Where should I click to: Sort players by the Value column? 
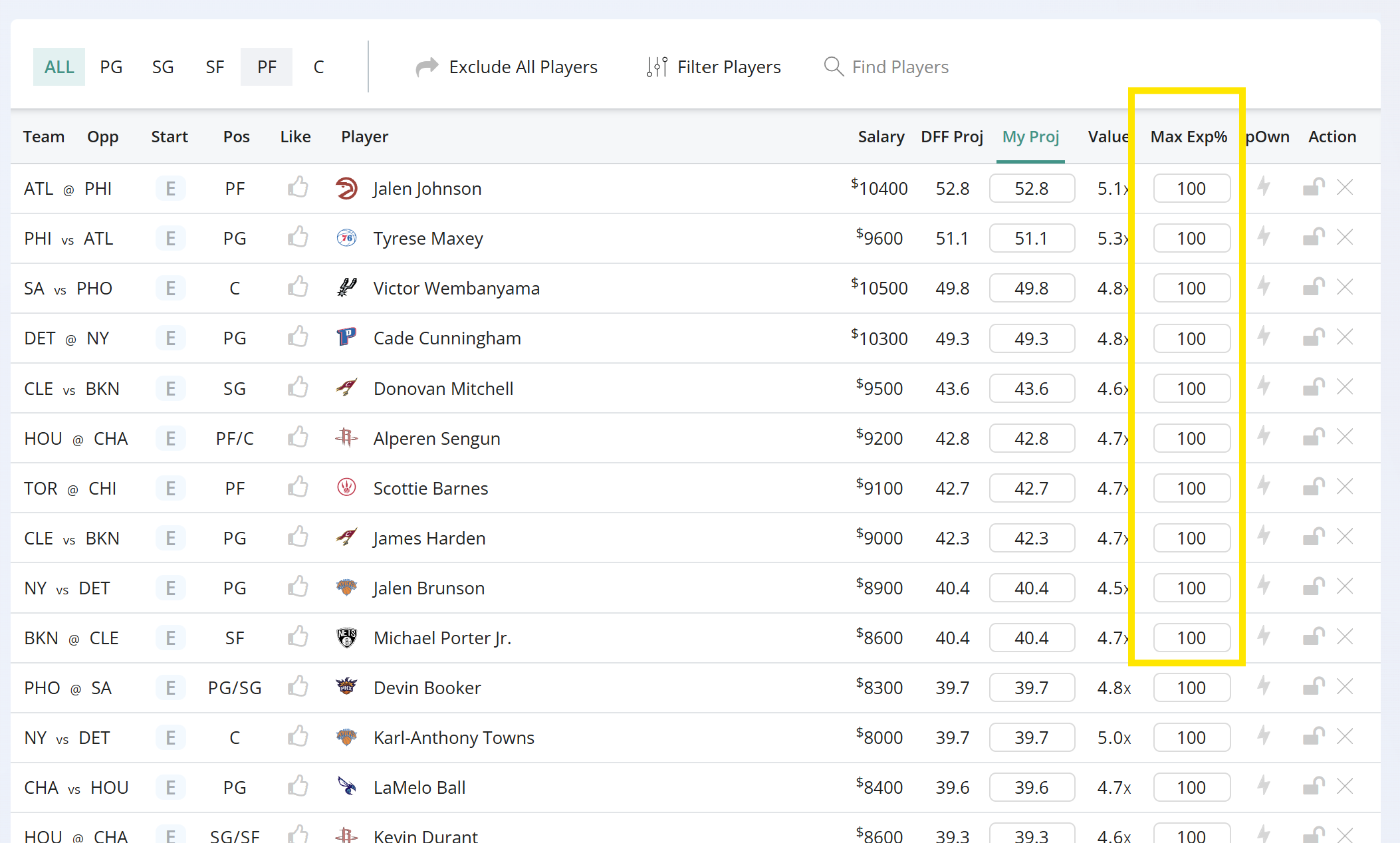[x=1108, y=137]
